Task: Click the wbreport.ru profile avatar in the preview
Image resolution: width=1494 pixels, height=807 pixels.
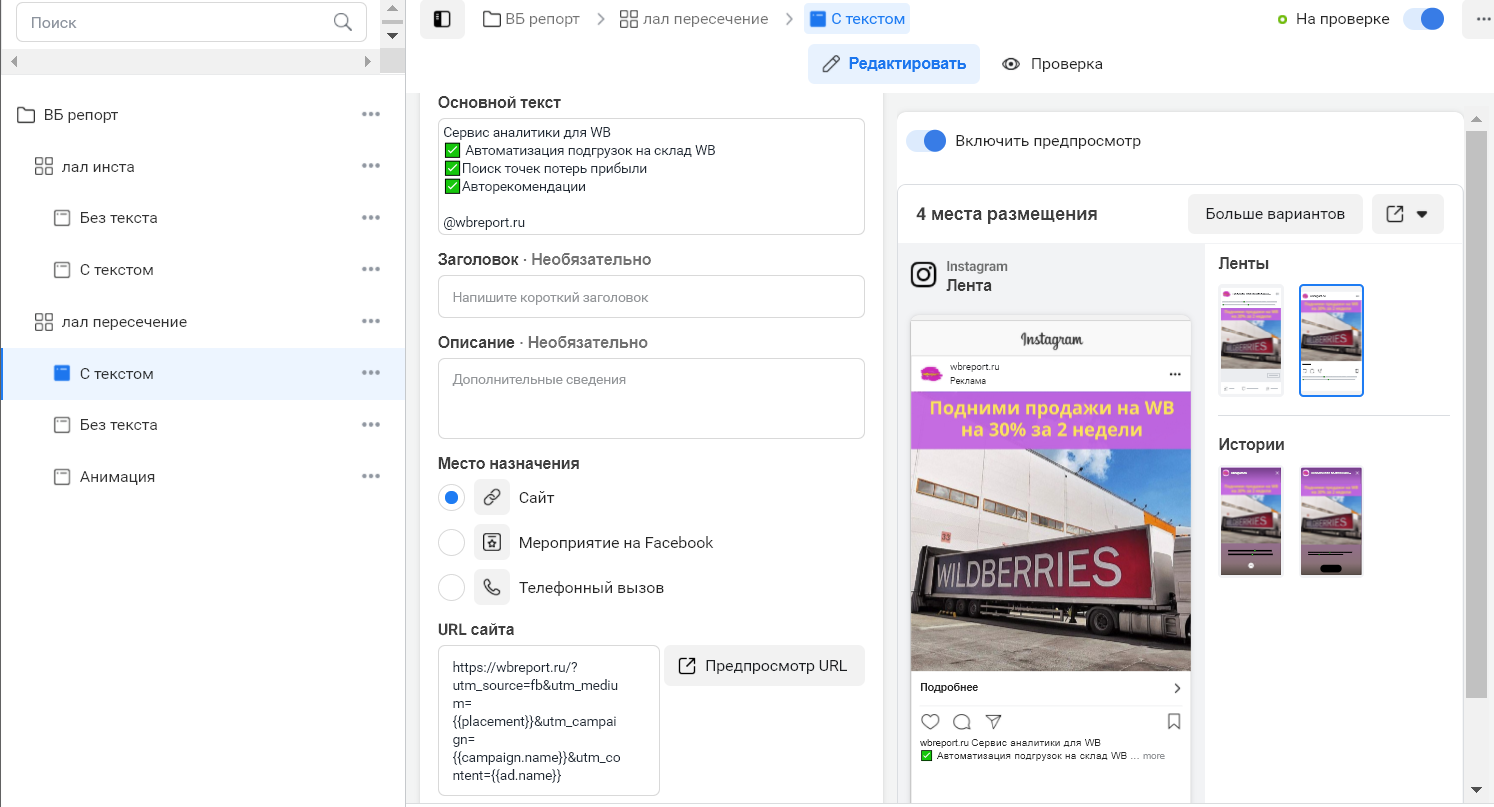Action: pyautogui.click(x=931, y=374)
